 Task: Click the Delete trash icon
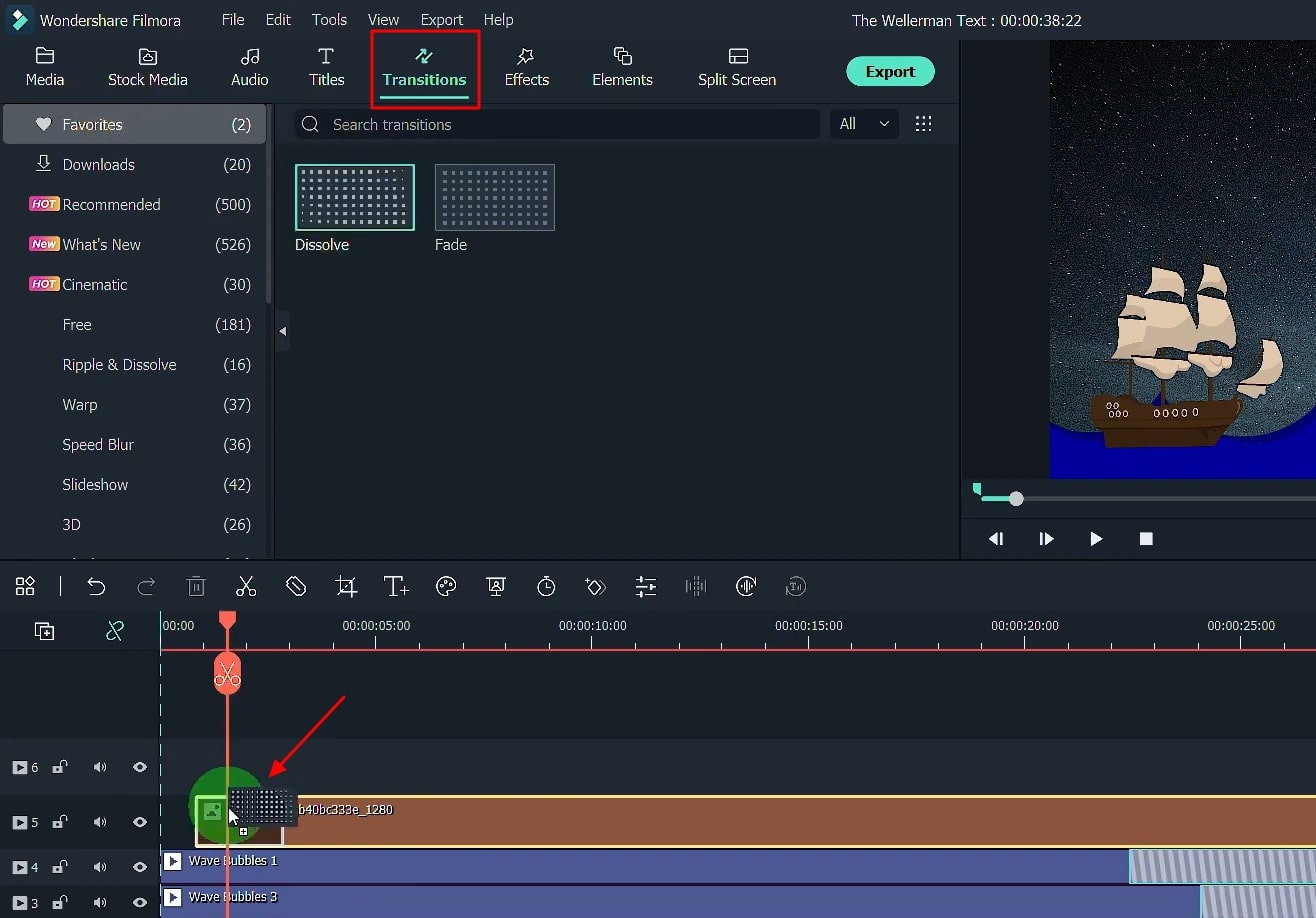pyautogui.click(x=196, y=586)
